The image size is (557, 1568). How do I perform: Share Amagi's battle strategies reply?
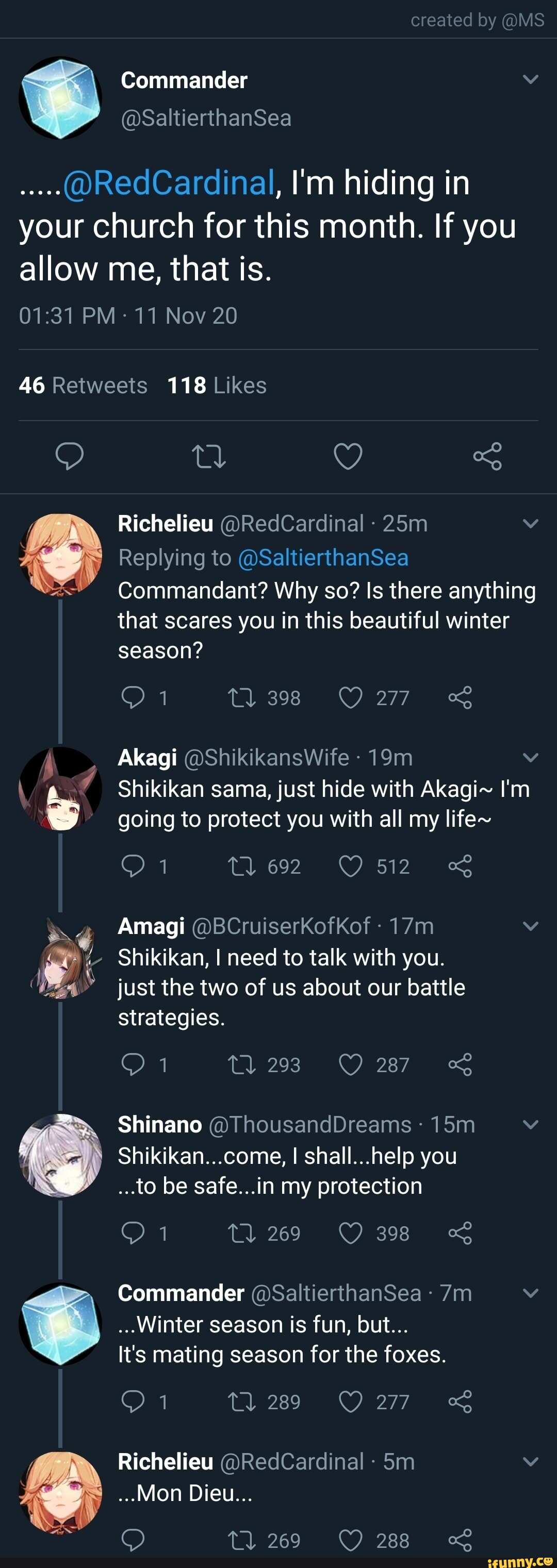click(461, 1064)
